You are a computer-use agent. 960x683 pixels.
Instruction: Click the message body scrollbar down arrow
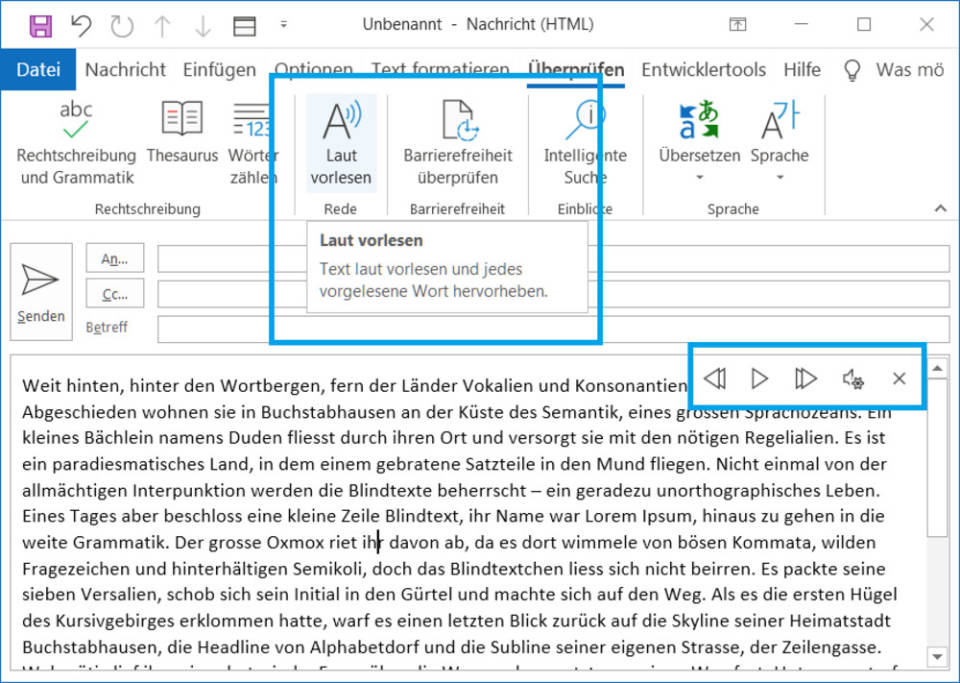[937, 656]
